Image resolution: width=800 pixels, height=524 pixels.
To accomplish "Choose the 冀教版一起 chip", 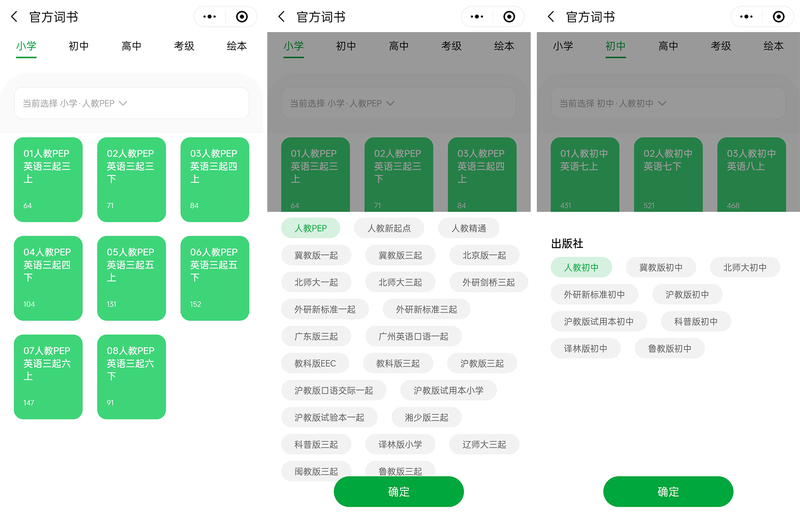I will [316, 255].
